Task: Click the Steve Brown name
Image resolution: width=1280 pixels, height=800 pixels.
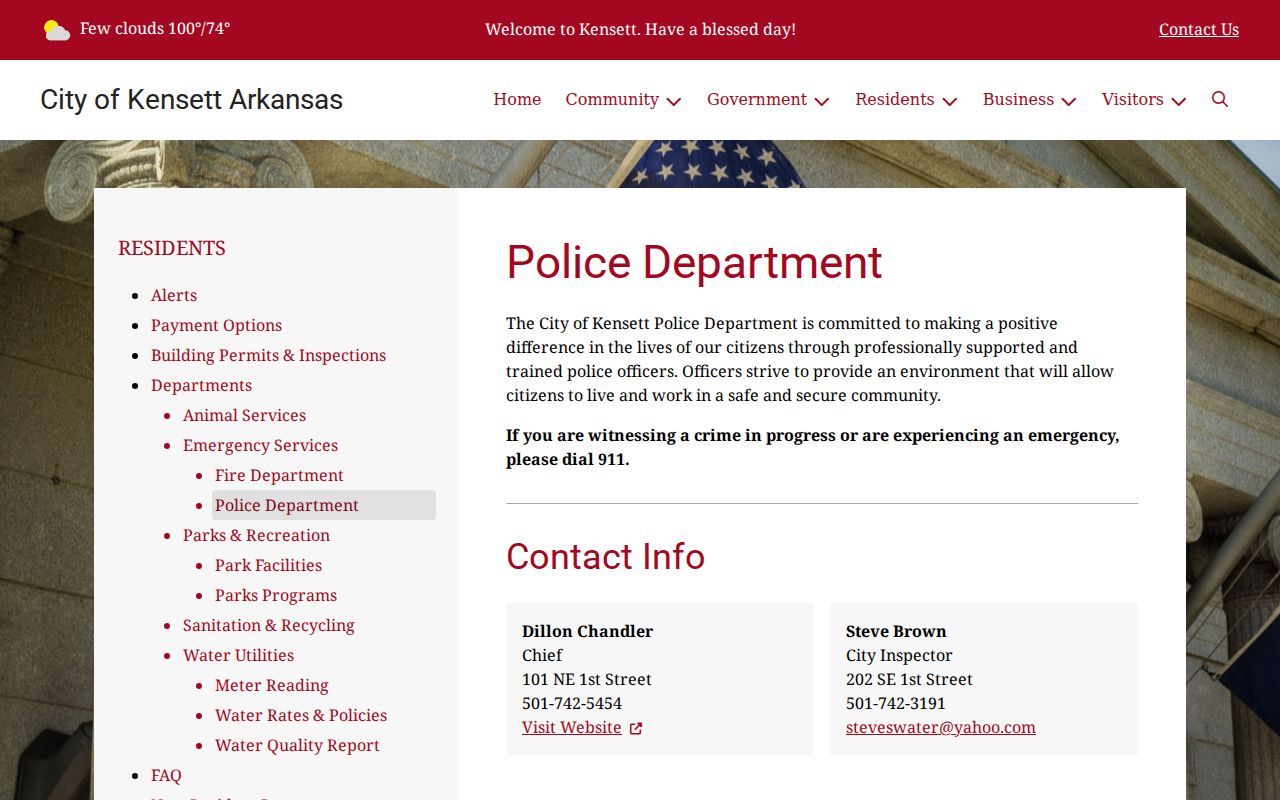Action: pos(896,631)
